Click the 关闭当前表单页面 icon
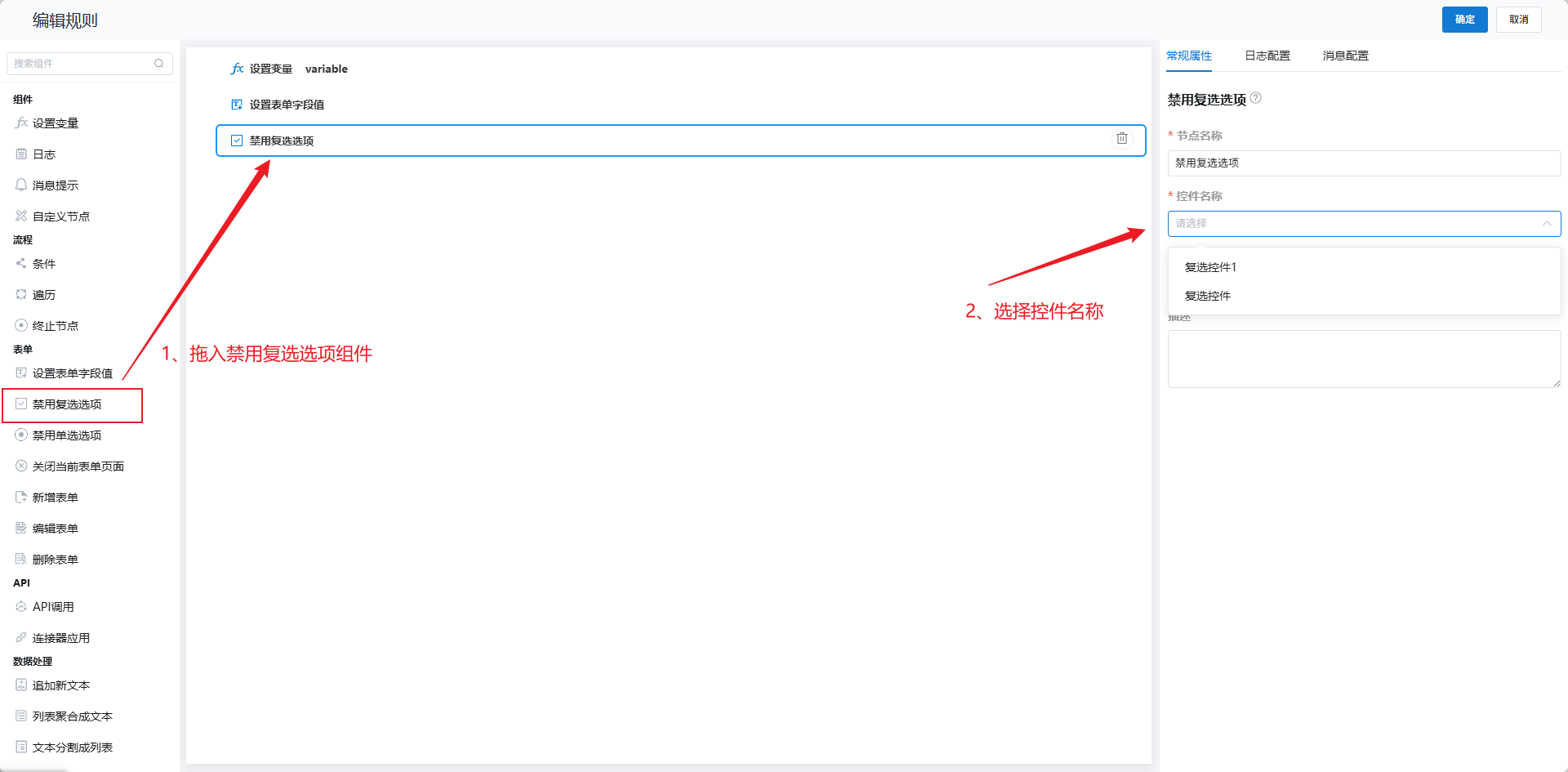Image resolution: width=1568 pixels, height=772 pixels. tap(21, 466)
